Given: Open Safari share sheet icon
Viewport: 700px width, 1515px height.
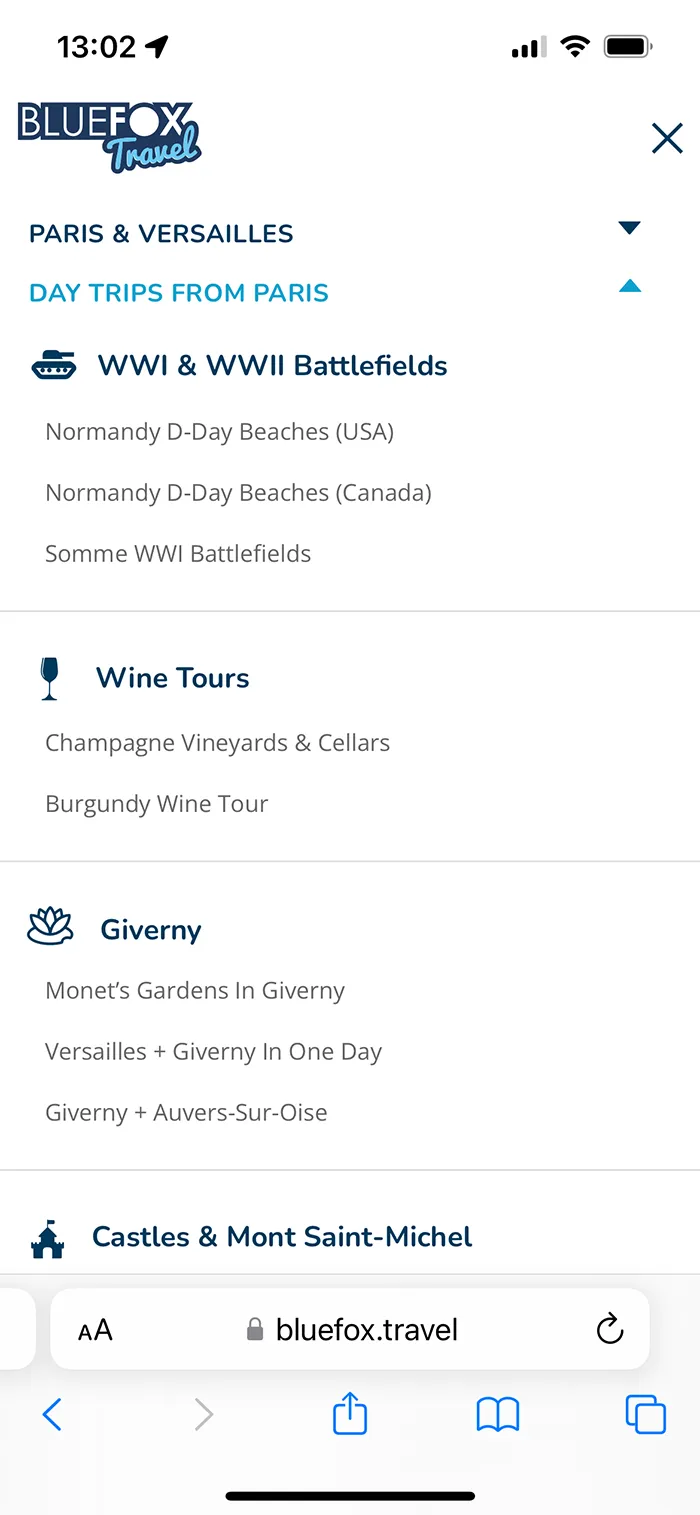Looking at the screenshot, I should [x=350, y=1414].
